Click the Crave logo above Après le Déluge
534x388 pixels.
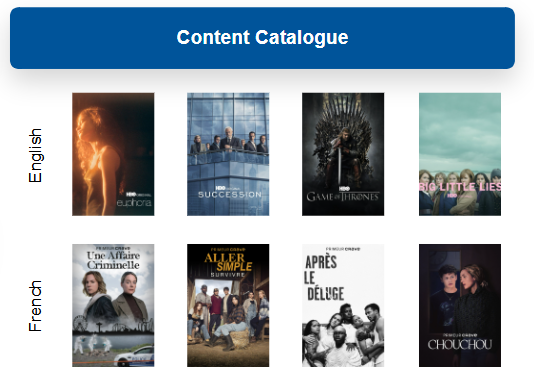(x=343, y=249)
